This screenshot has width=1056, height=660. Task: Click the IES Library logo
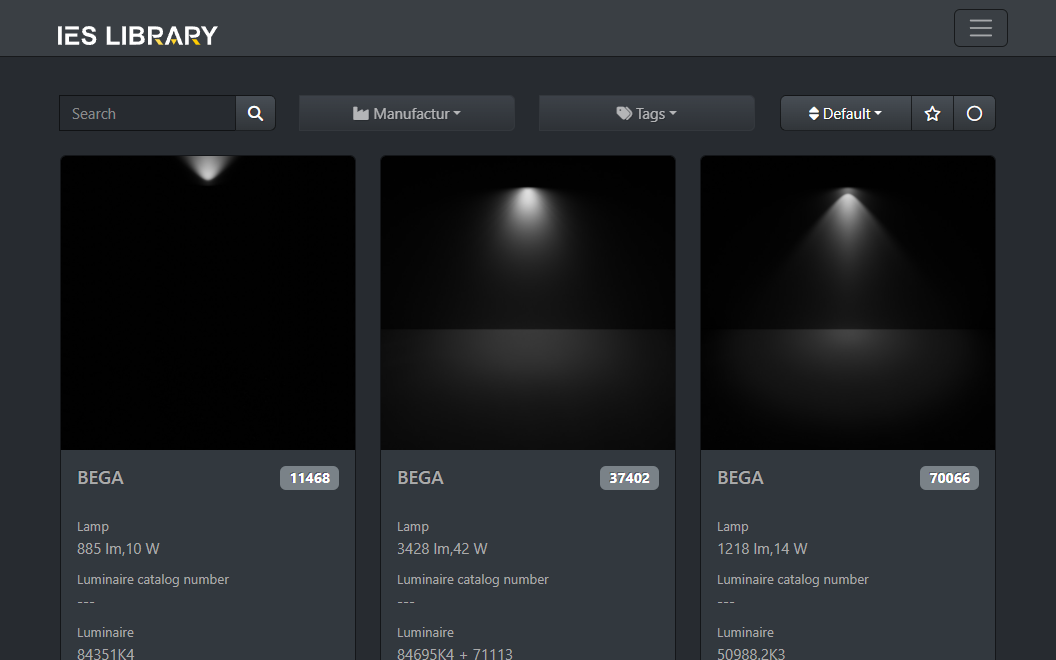click(x=137, y=36)
